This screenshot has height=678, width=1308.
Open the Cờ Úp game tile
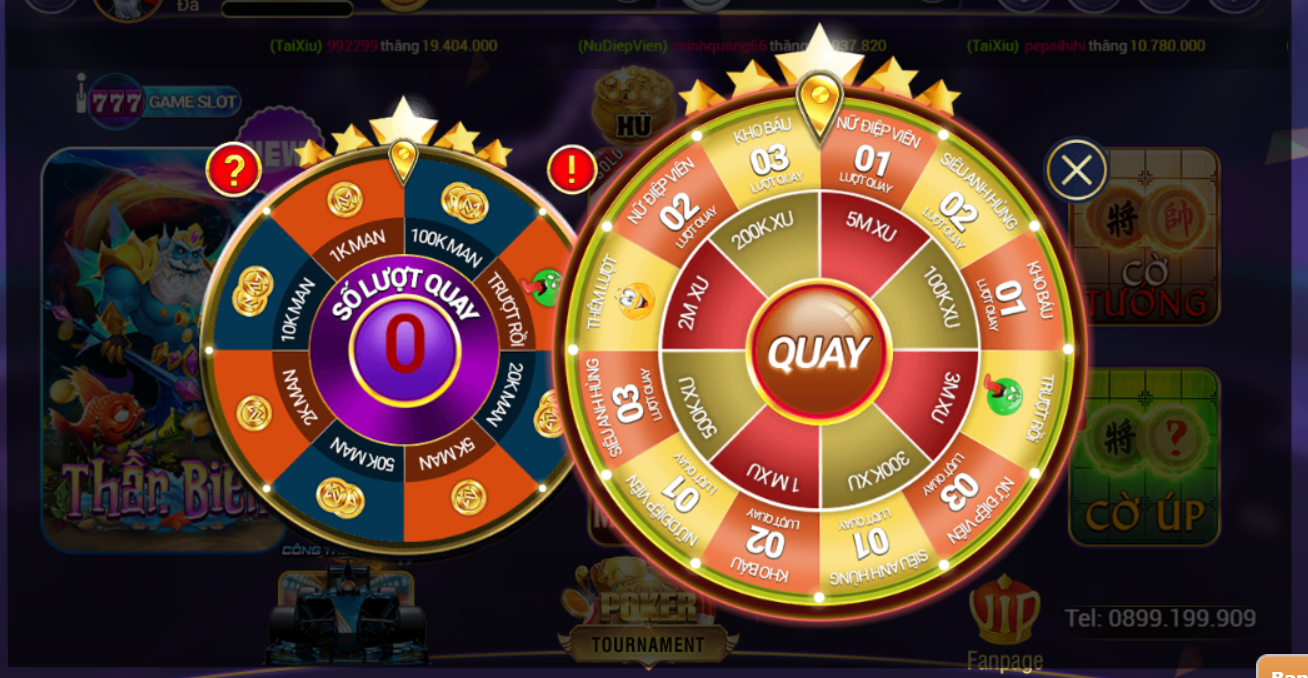pos(1145,457)
